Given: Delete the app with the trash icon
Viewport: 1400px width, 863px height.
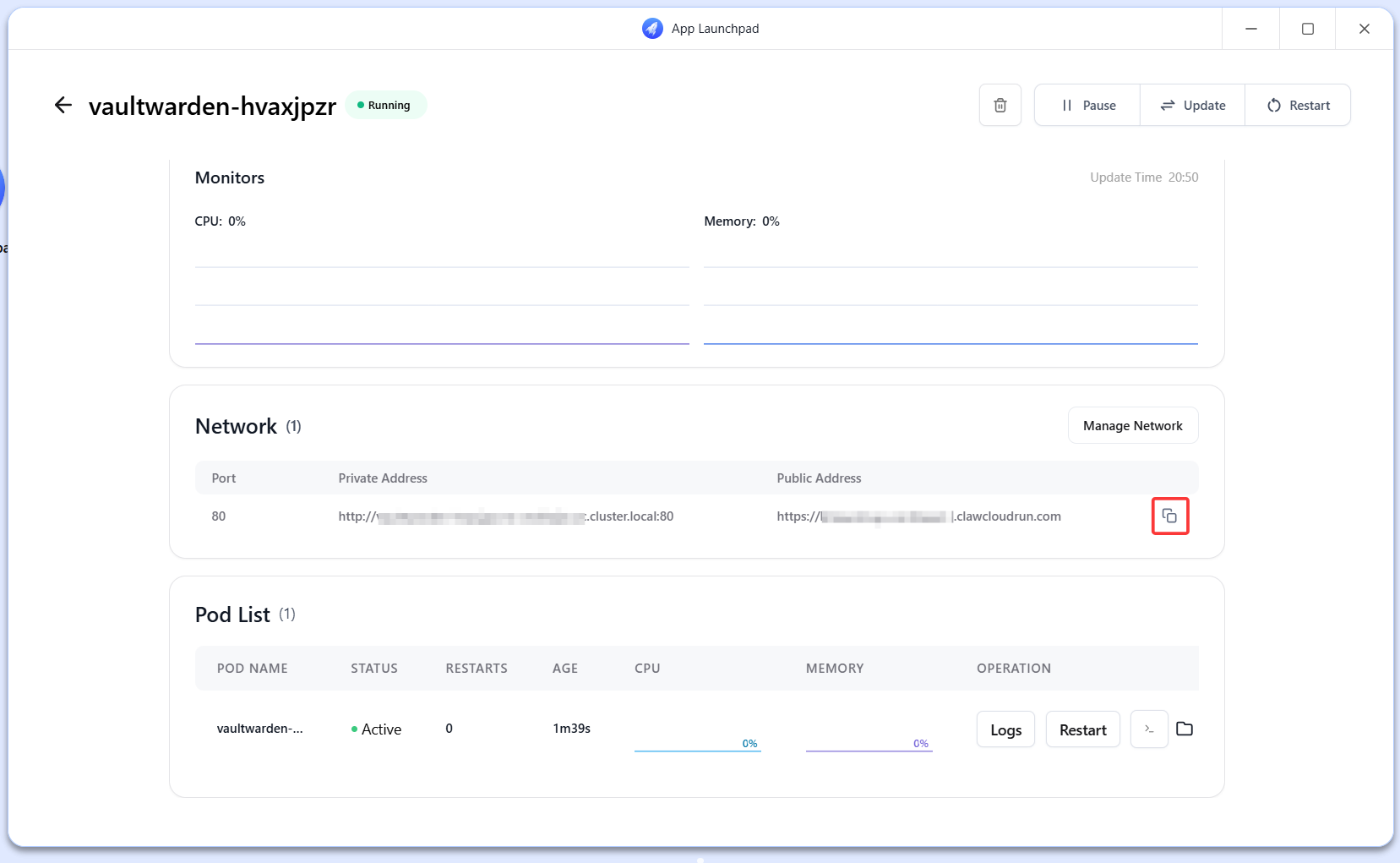Looking at the screenshot, I should click(1000, 105).
